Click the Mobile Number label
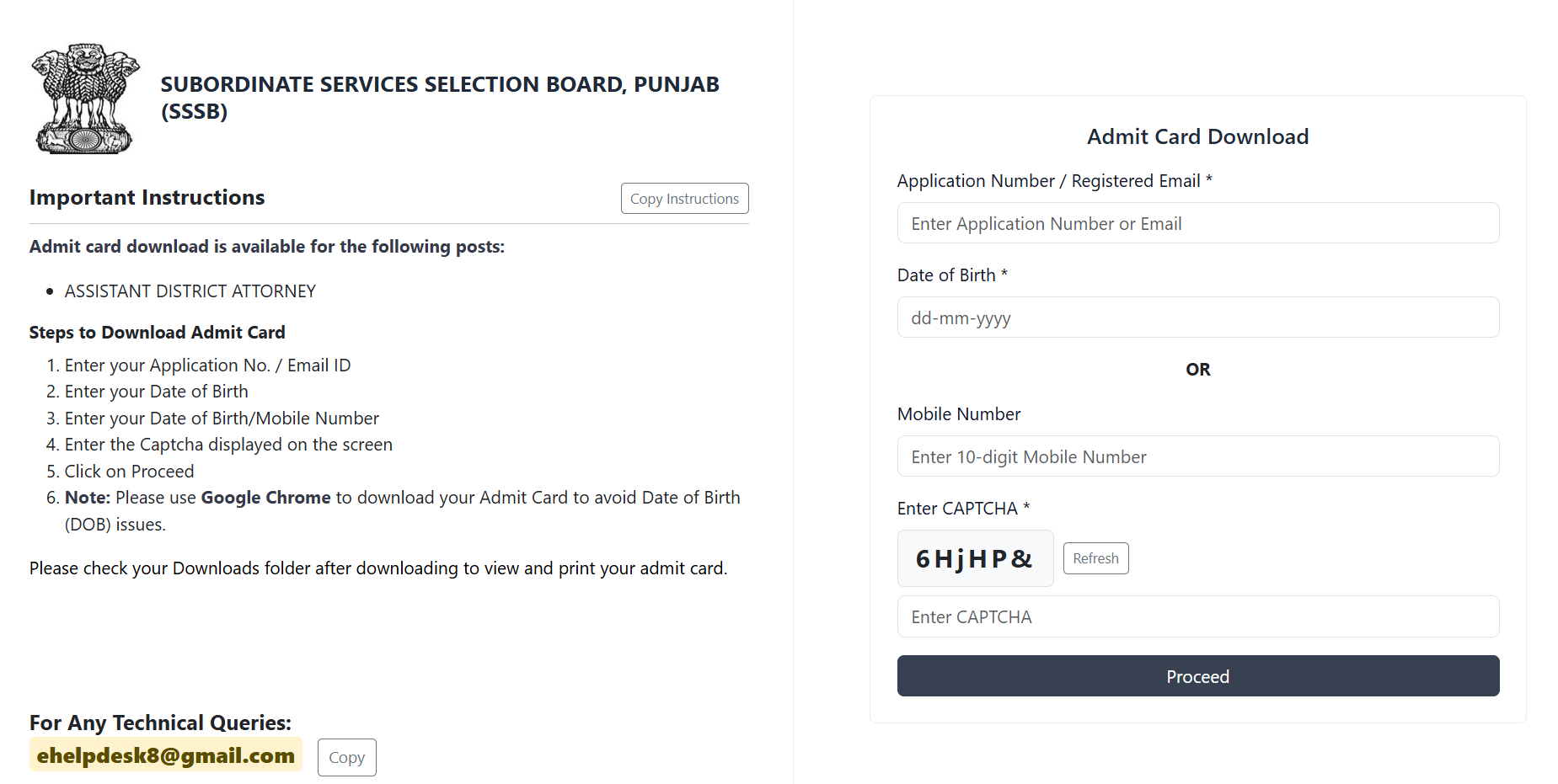The image size is (1558, 784). pos(959,414)
